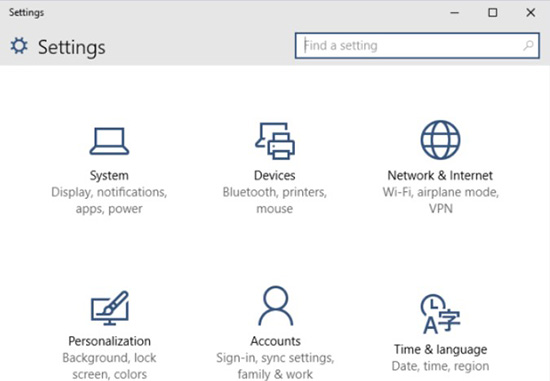Click 'Display, notifications, apps, power' description
This screenshot has width=550, height=381.
pyautogui.click(x=109, y=200)
